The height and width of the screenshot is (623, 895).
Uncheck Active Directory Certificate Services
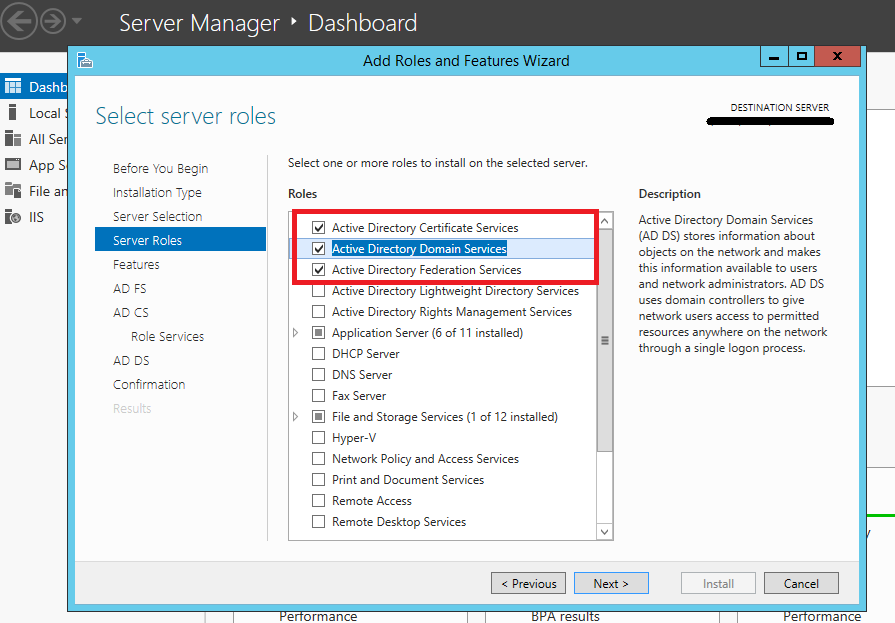tap(319, 228)
